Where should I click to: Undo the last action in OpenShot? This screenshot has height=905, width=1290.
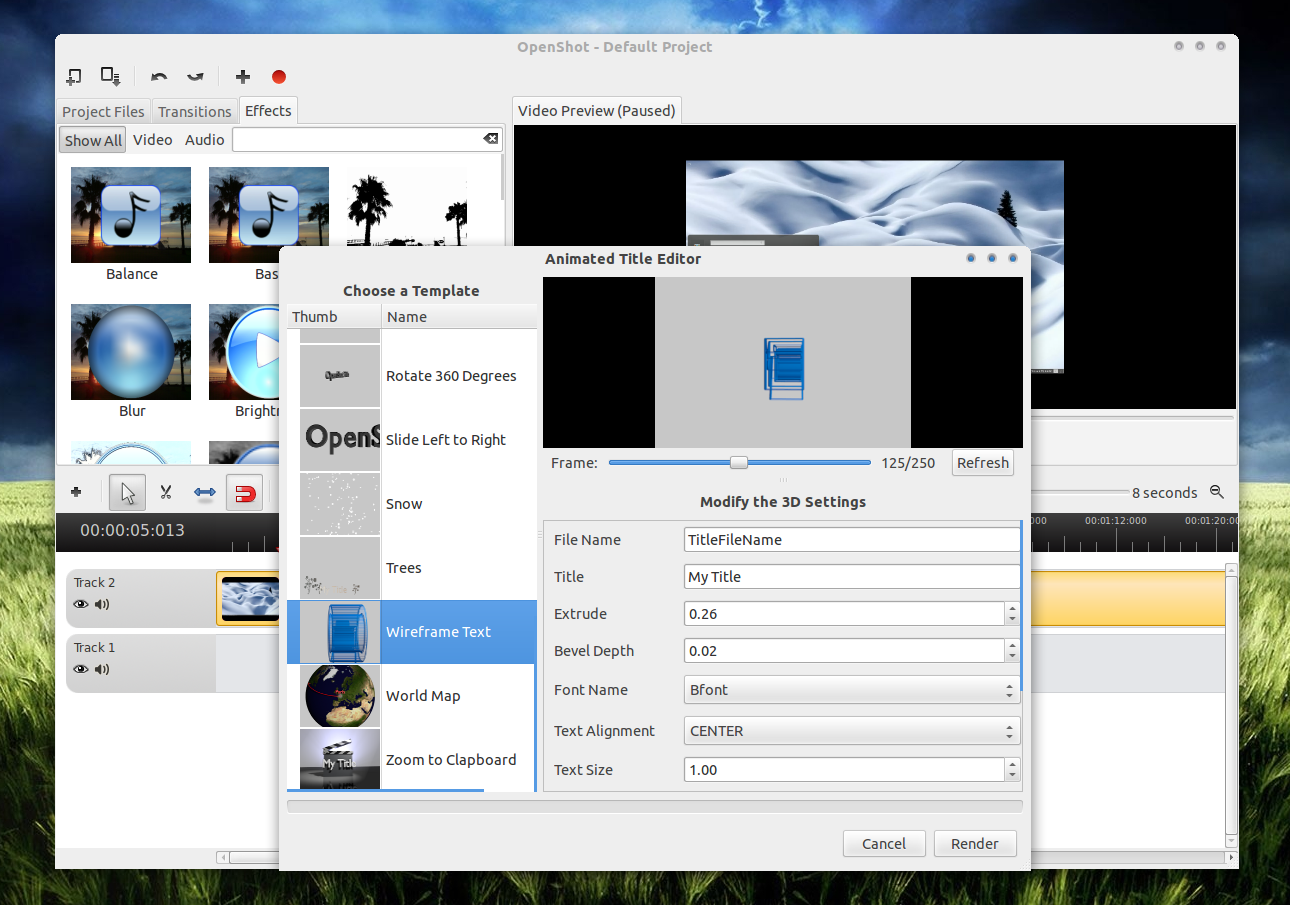(x=159, y=77)
